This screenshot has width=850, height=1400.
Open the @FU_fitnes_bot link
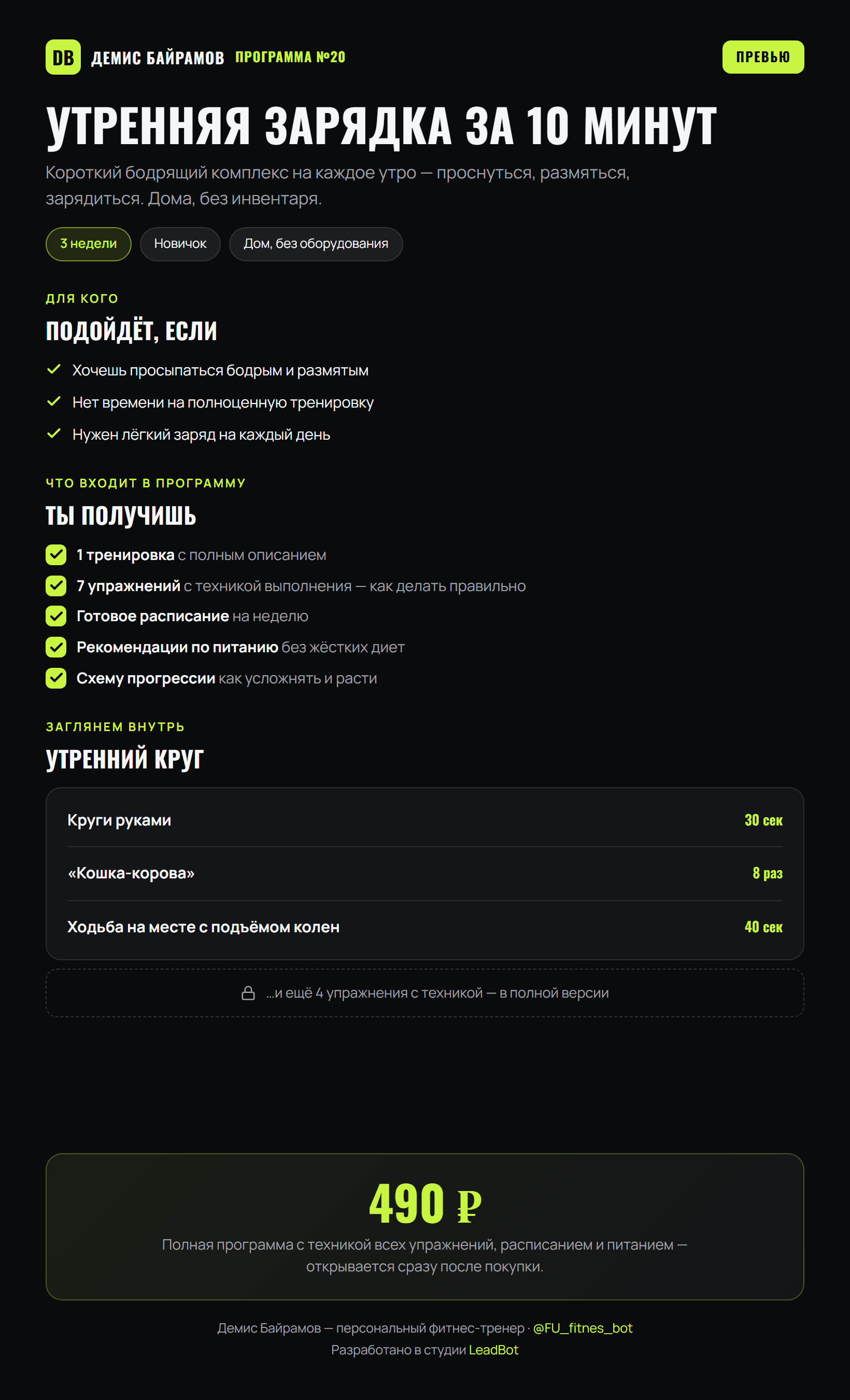coord(583,1328)
